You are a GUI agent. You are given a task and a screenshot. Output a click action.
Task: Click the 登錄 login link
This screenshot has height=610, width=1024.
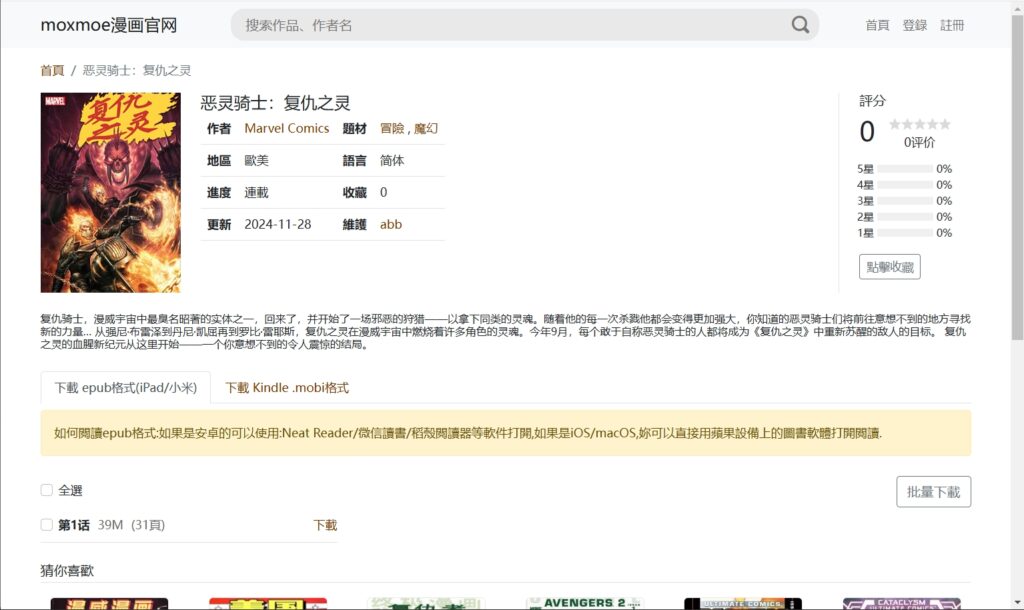tap(913, 25)
